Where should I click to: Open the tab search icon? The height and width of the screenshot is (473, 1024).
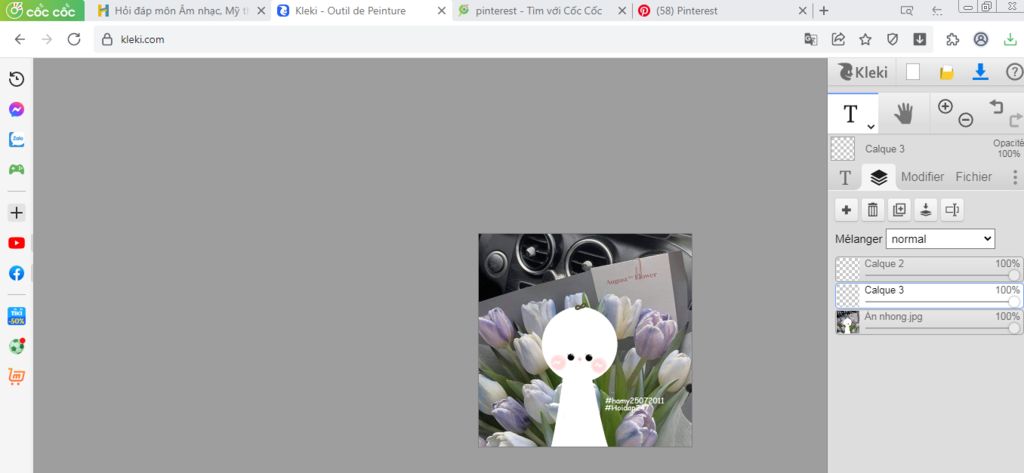coord(906,10)
